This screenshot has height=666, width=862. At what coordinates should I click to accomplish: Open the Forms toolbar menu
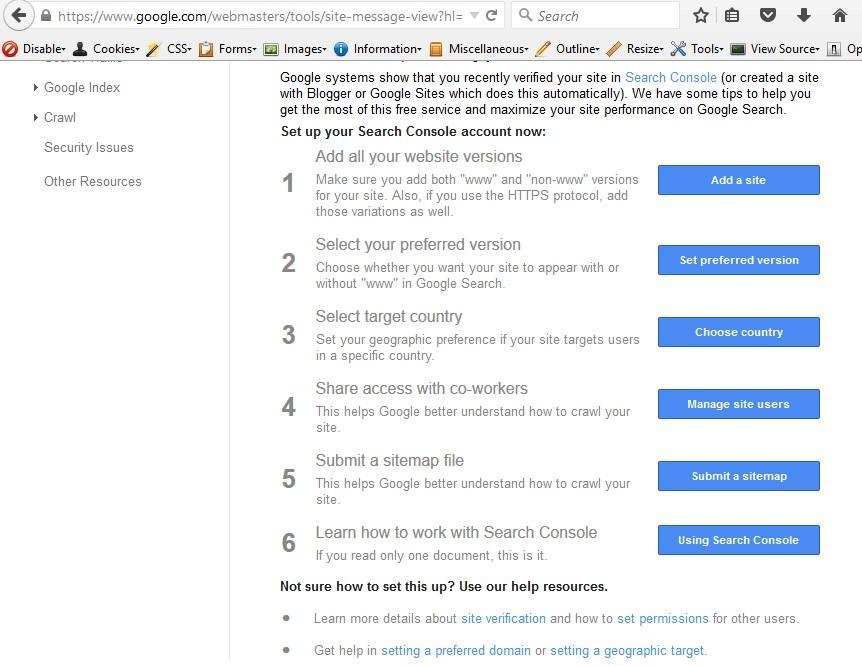[237, 49]
